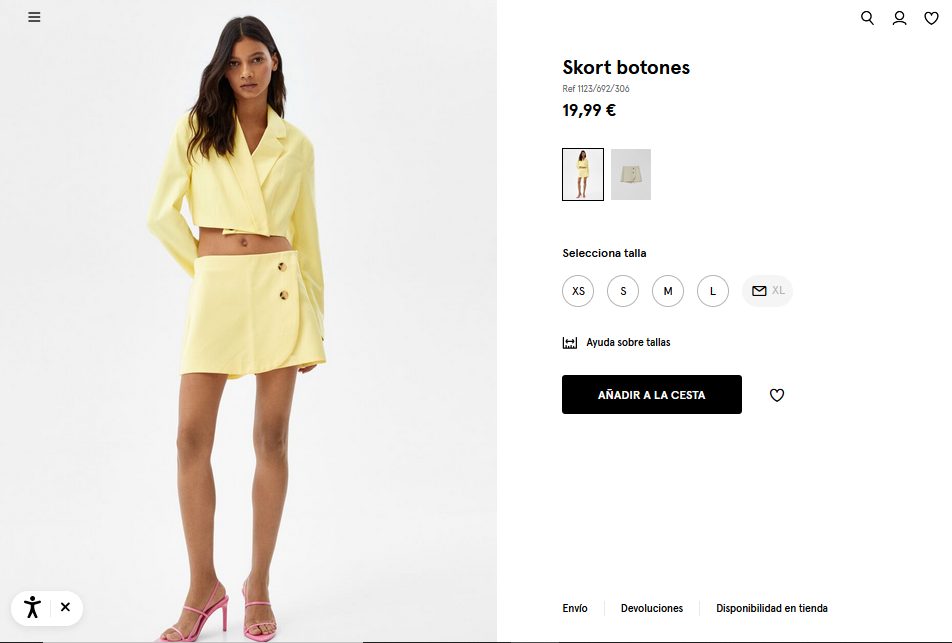The height and width of the screenshot is (643, 952).
Task: Open the wishlist heart in the header
Action: click(931, 18)
